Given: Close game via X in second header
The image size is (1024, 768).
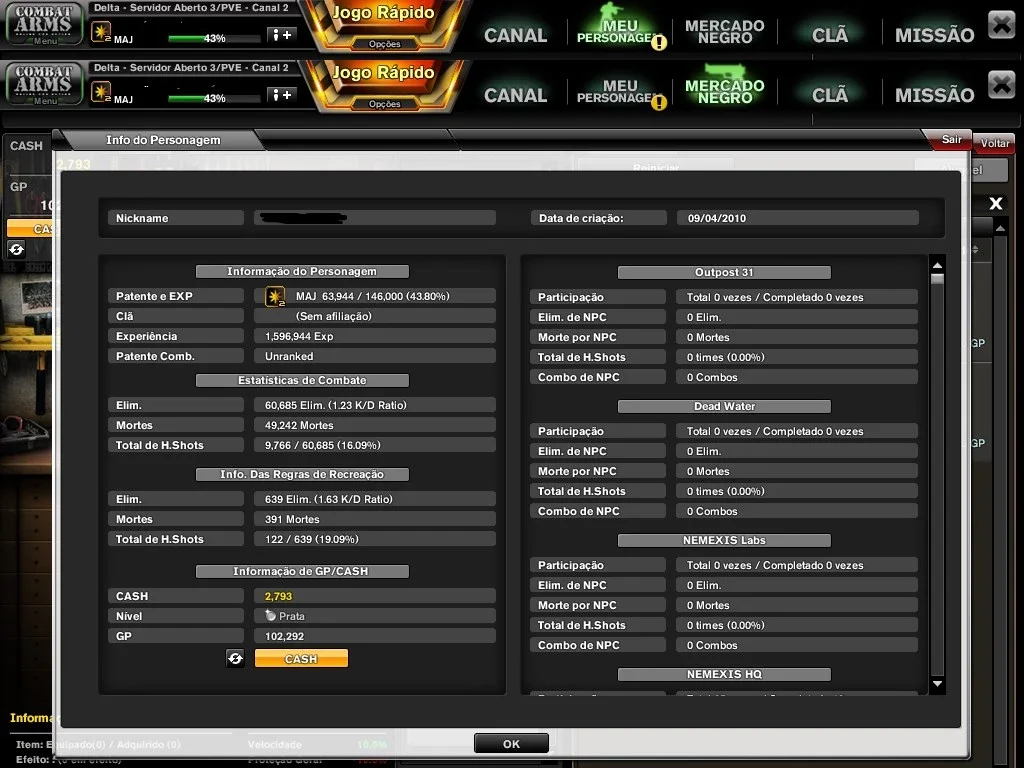Looking at the screenshot, I should [1001, 85].
